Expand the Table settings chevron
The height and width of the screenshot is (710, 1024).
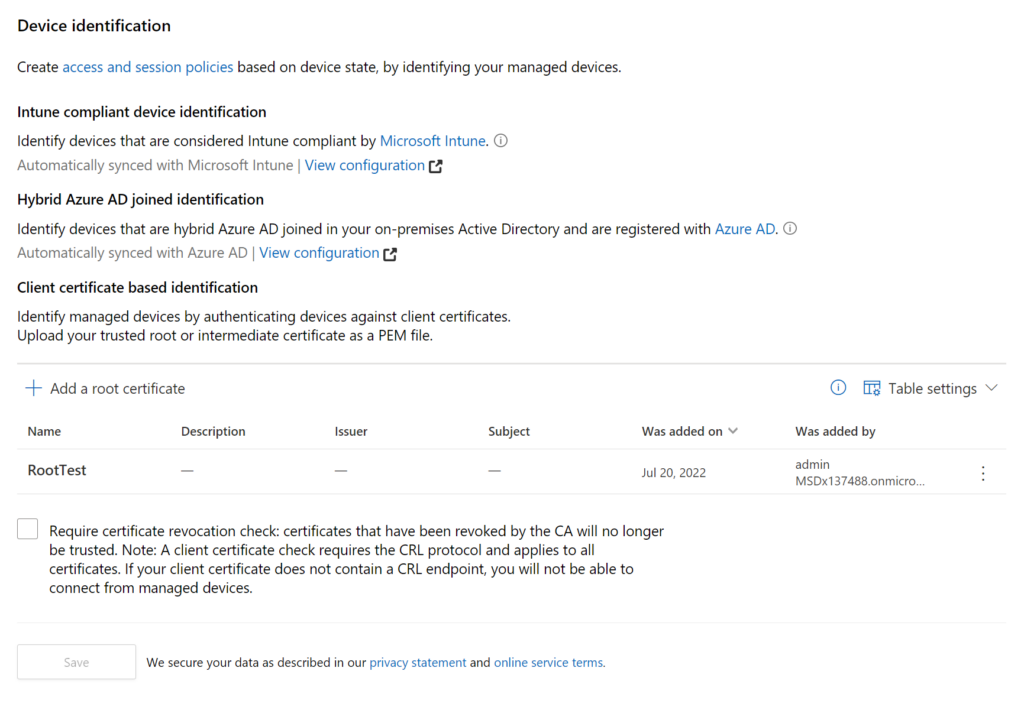pyautogui.click(x=991, y=388)
